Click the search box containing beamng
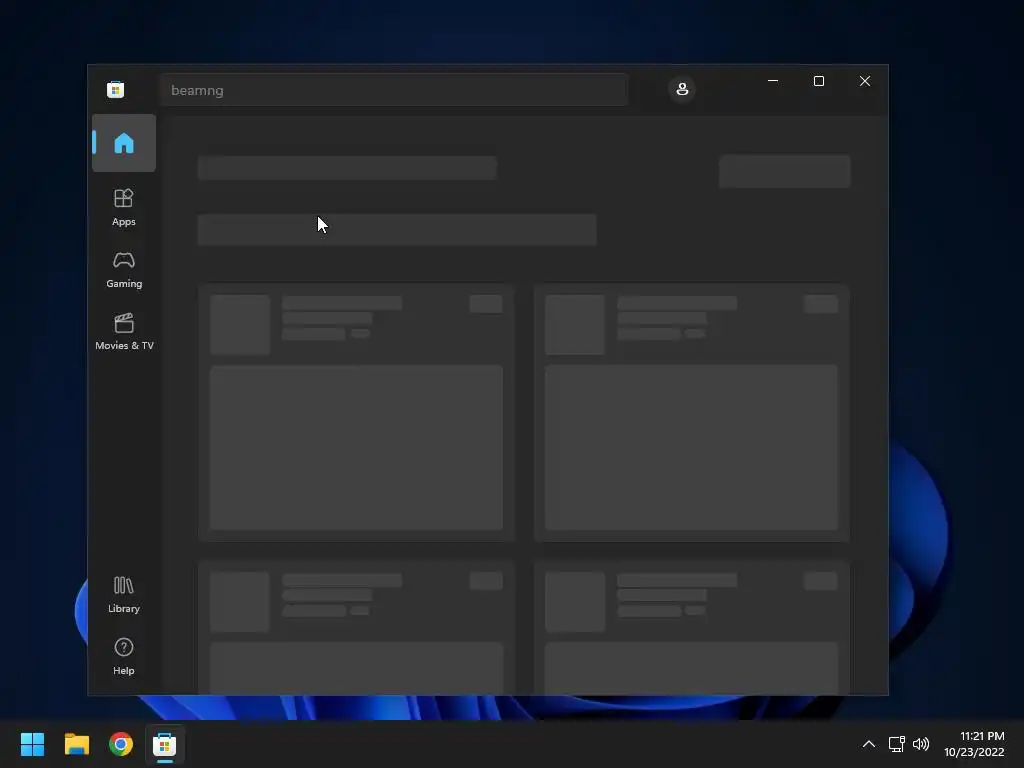Image resolution: width=1024 pixels, height=768 pixels. click(x=394, y=90)
